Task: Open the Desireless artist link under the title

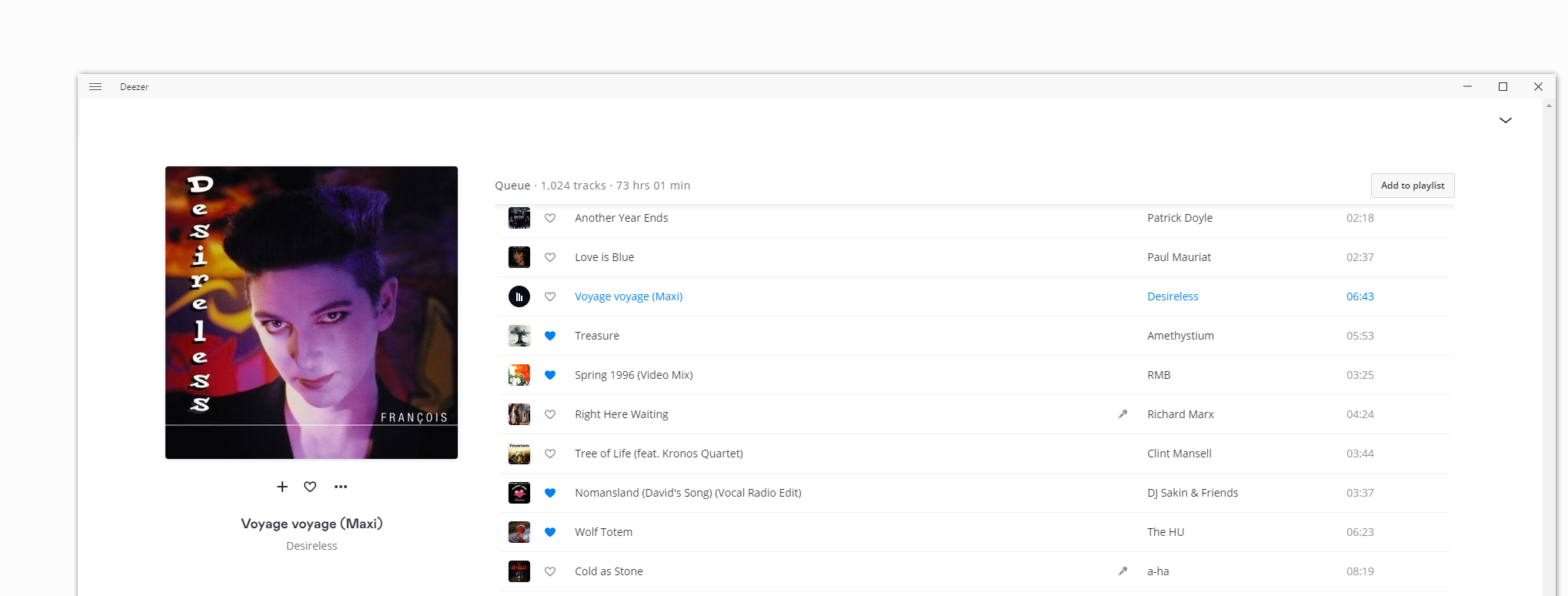Action: click(312, 546)
